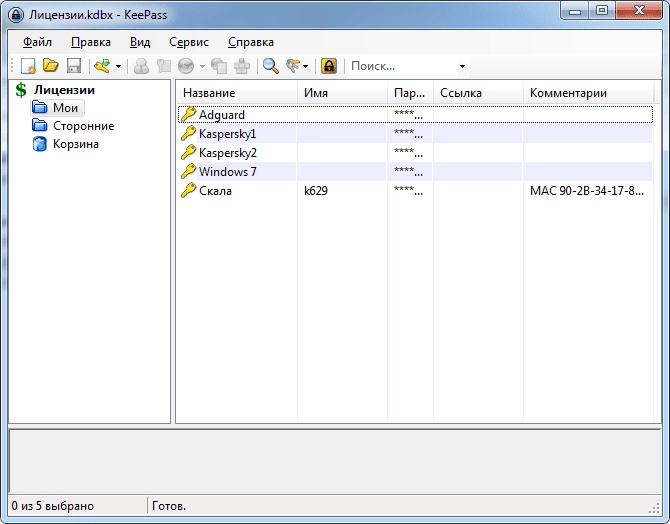Click the masked password of Скала
Image resolution: width=670 pixels, height=524 pixels.
(408, 191)
